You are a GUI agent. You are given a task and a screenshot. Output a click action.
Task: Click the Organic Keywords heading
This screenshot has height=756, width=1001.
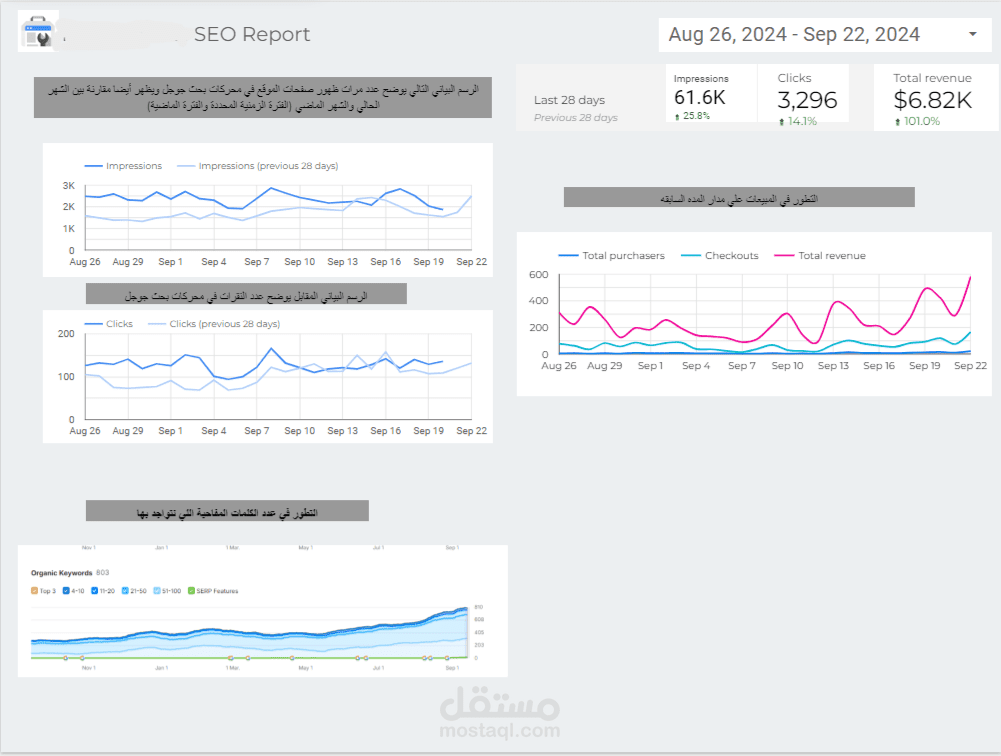click(61, 573)
